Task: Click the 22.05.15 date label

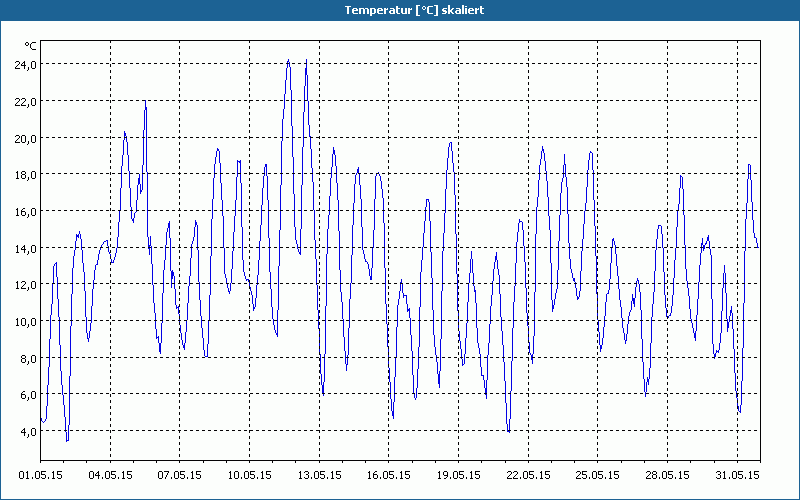Action: (x=528, y=475)
